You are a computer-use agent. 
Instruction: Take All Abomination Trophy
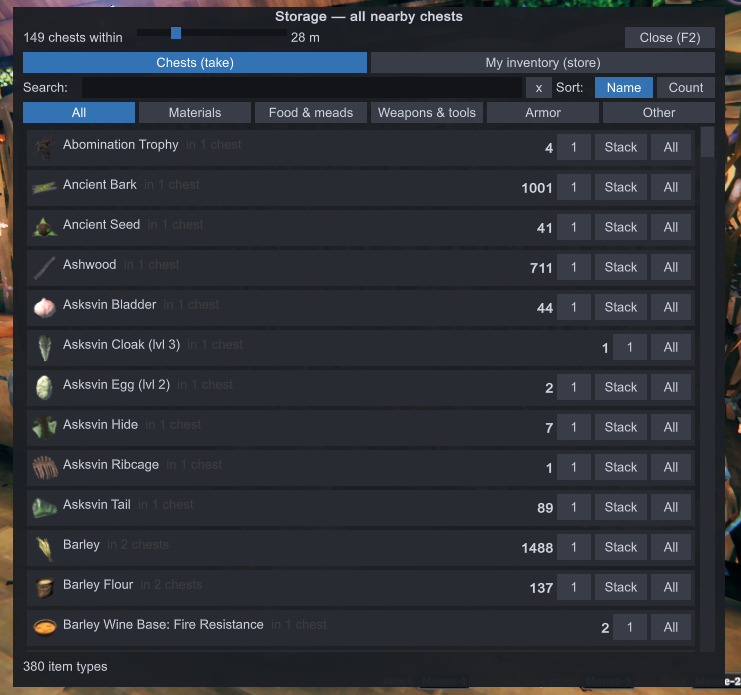tap(671, 147)
